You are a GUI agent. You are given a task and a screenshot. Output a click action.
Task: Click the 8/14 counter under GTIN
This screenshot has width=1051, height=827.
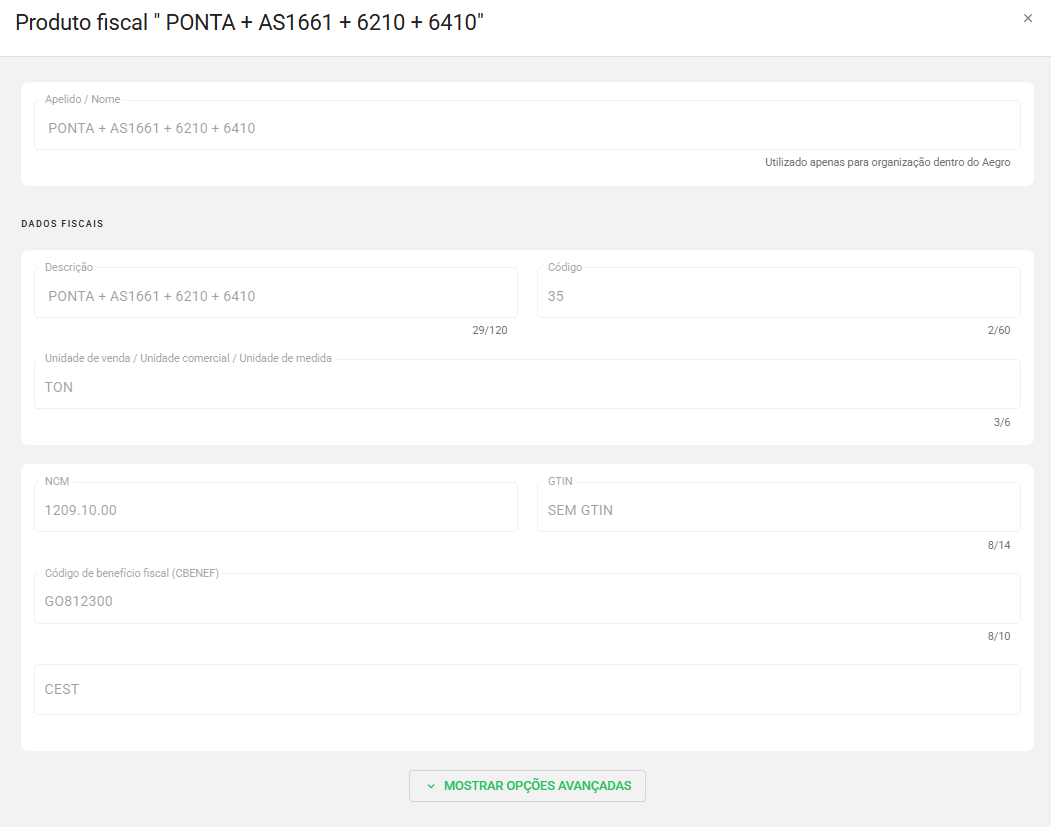coord(999,545)
